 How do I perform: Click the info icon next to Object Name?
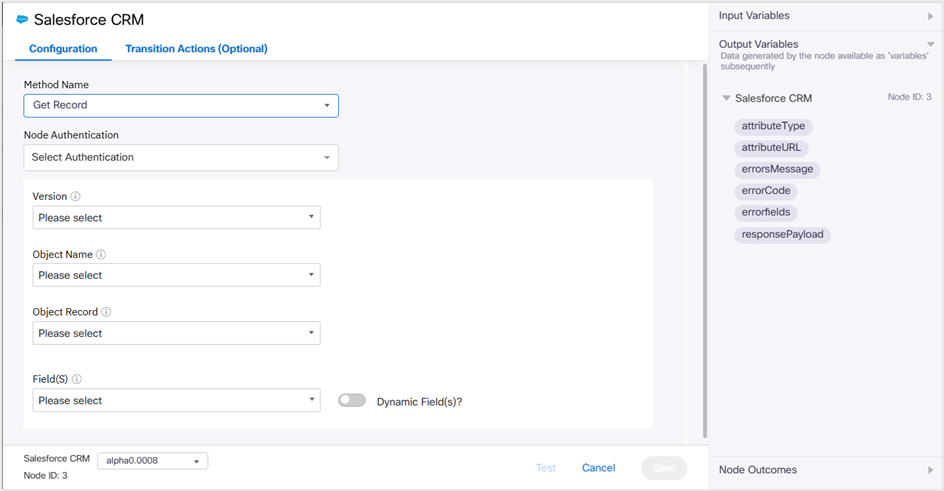101,255
